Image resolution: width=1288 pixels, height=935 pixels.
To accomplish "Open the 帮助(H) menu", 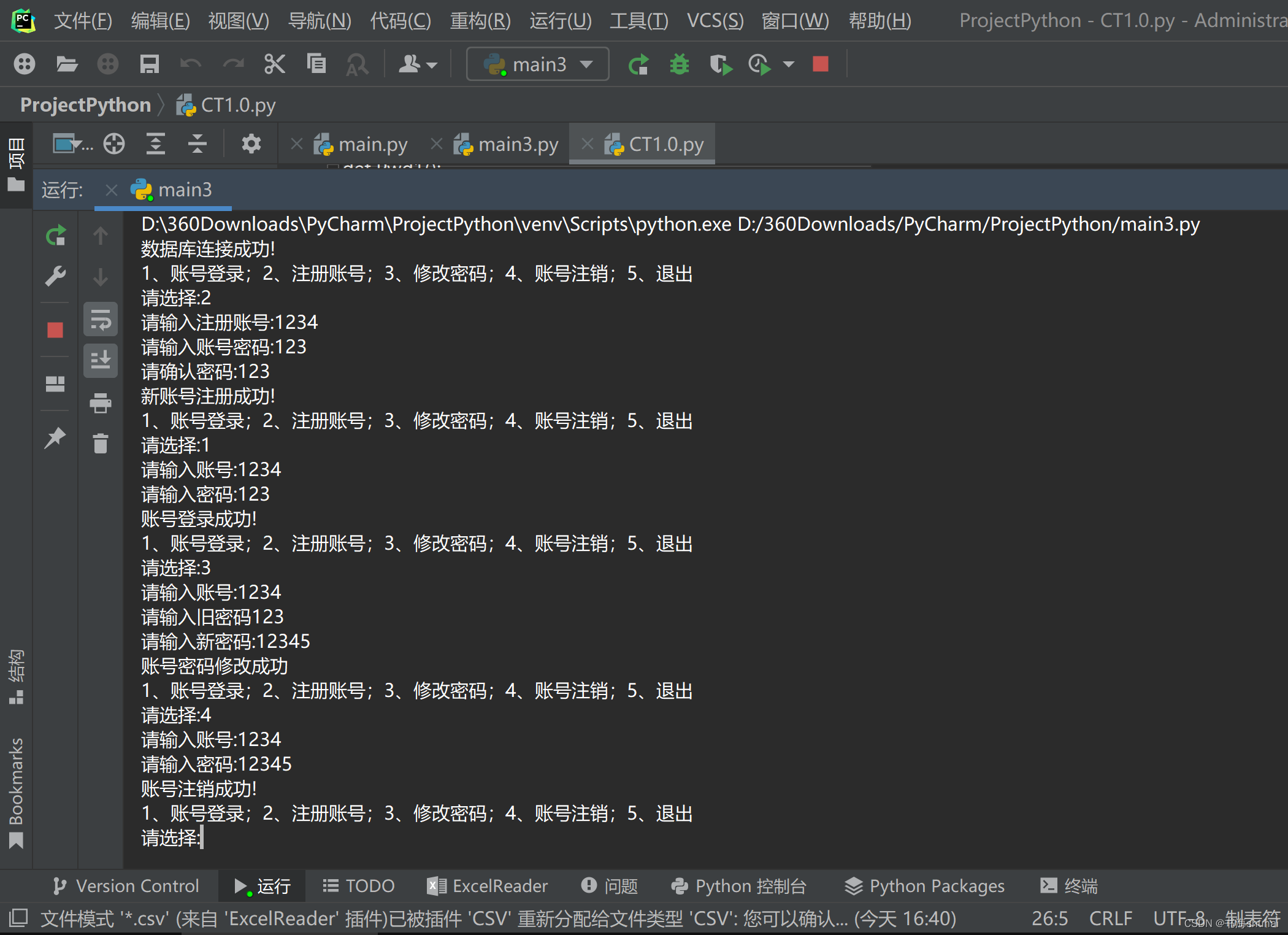I will pyautogui.click(x=880, y=21).
